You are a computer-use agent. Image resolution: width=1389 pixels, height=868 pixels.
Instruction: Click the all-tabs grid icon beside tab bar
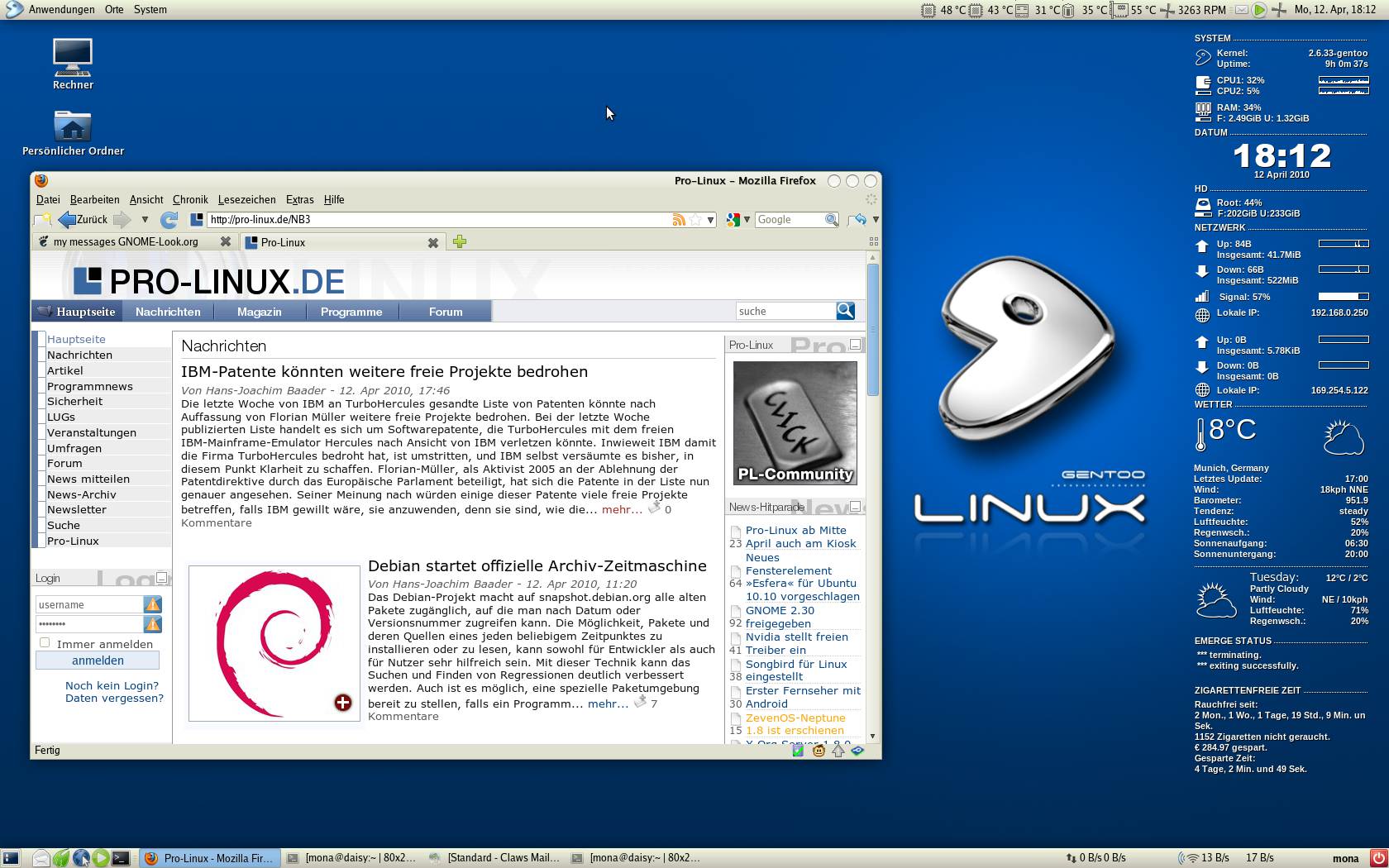pyautogui.click(x=873, y=241)
